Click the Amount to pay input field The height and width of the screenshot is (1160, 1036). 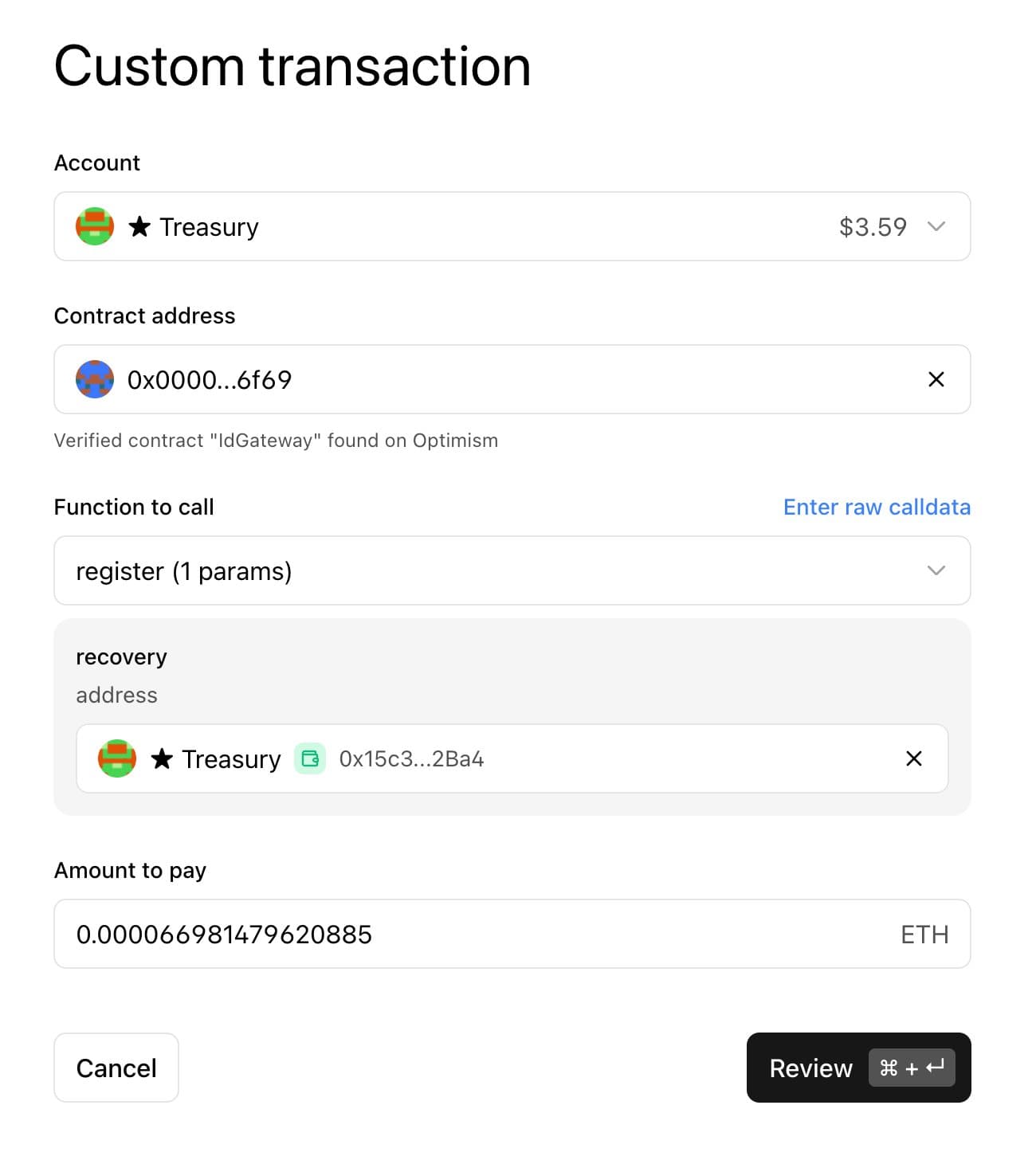pyautogui.click(x=478, y=934)
